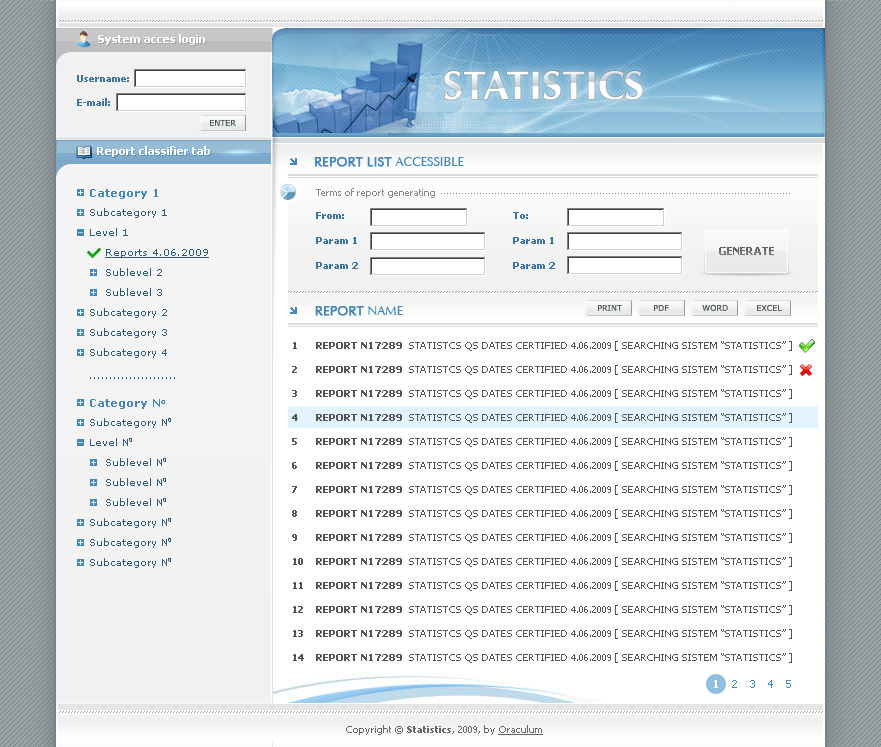Screen dimensions: 881x747
Task: Click the red cross on report row 2
Action: [x=806, y=370]
